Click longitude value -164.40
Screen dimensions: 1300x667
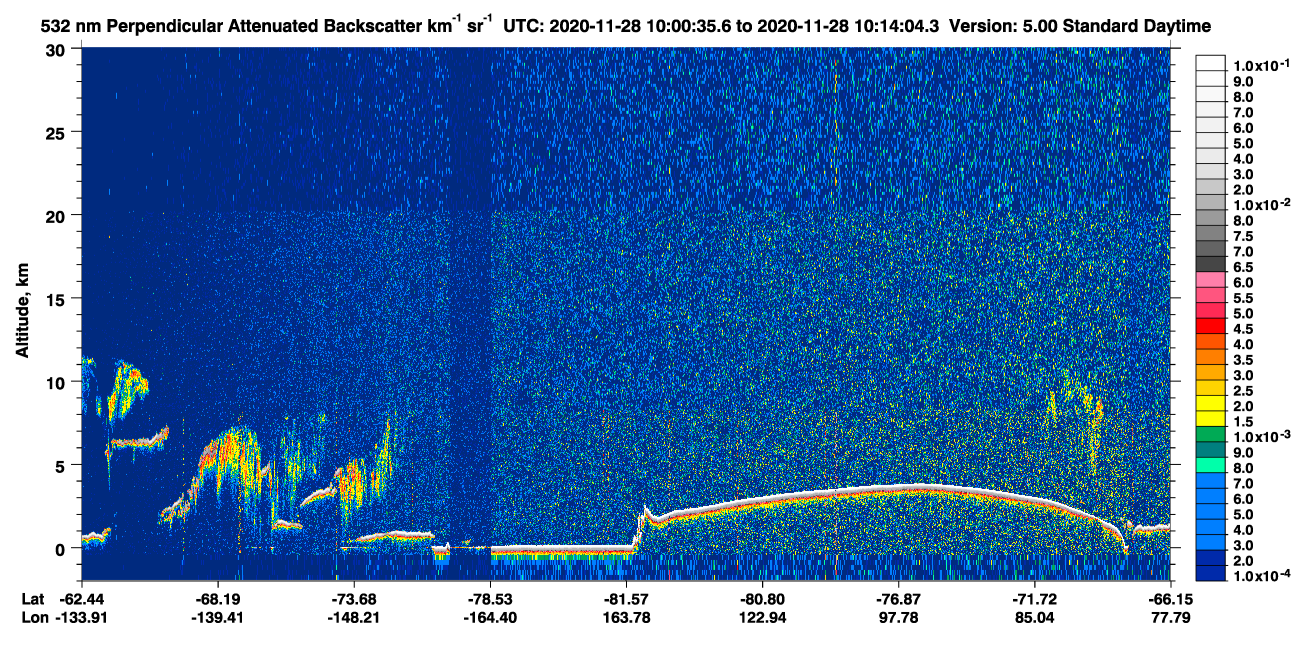(x=490, y=617)
